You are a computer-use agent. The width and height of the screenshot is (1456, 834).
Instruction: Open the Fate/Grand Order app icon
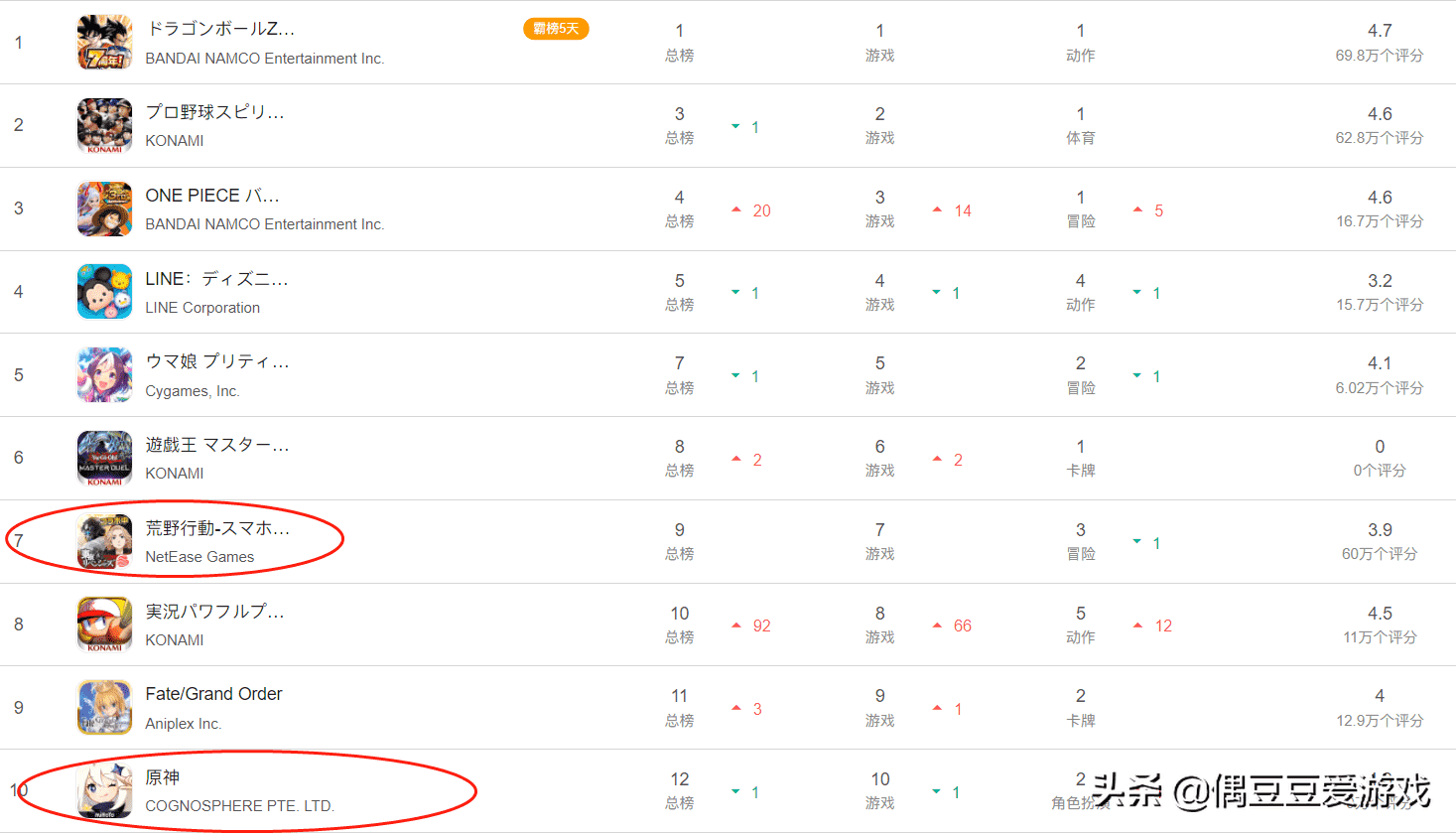(104, 707)
